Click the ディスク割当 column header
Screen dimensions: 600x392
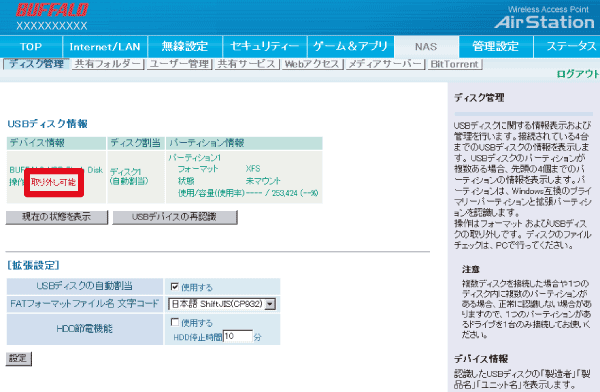135,143
